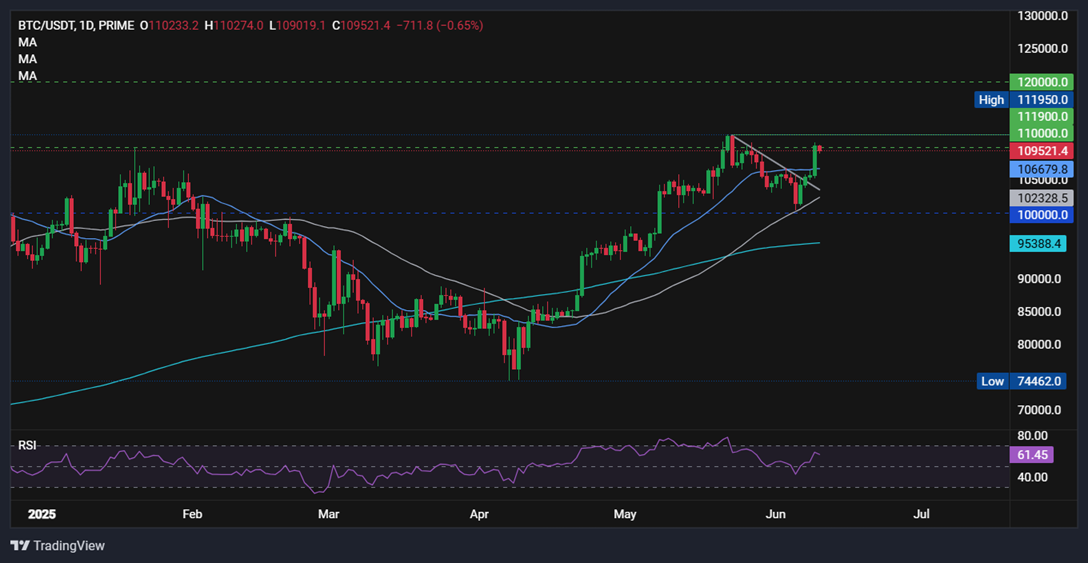
Task: Click the 106679.8 blue MA value label
Action: [x=1041, y=169]
